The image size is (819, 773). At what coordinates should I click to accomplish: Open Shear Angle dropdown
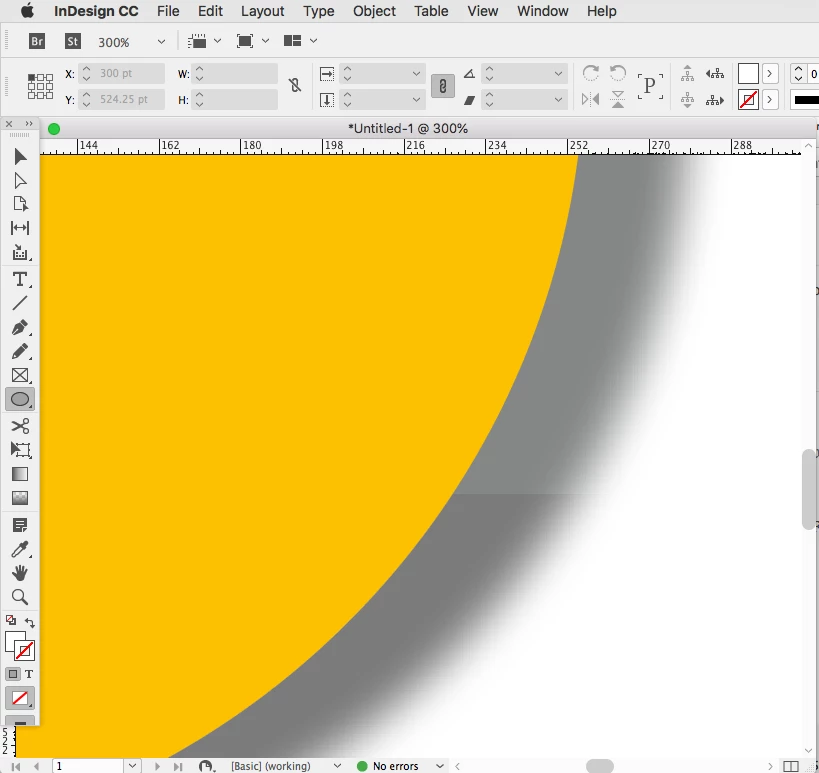coord(558,99)
